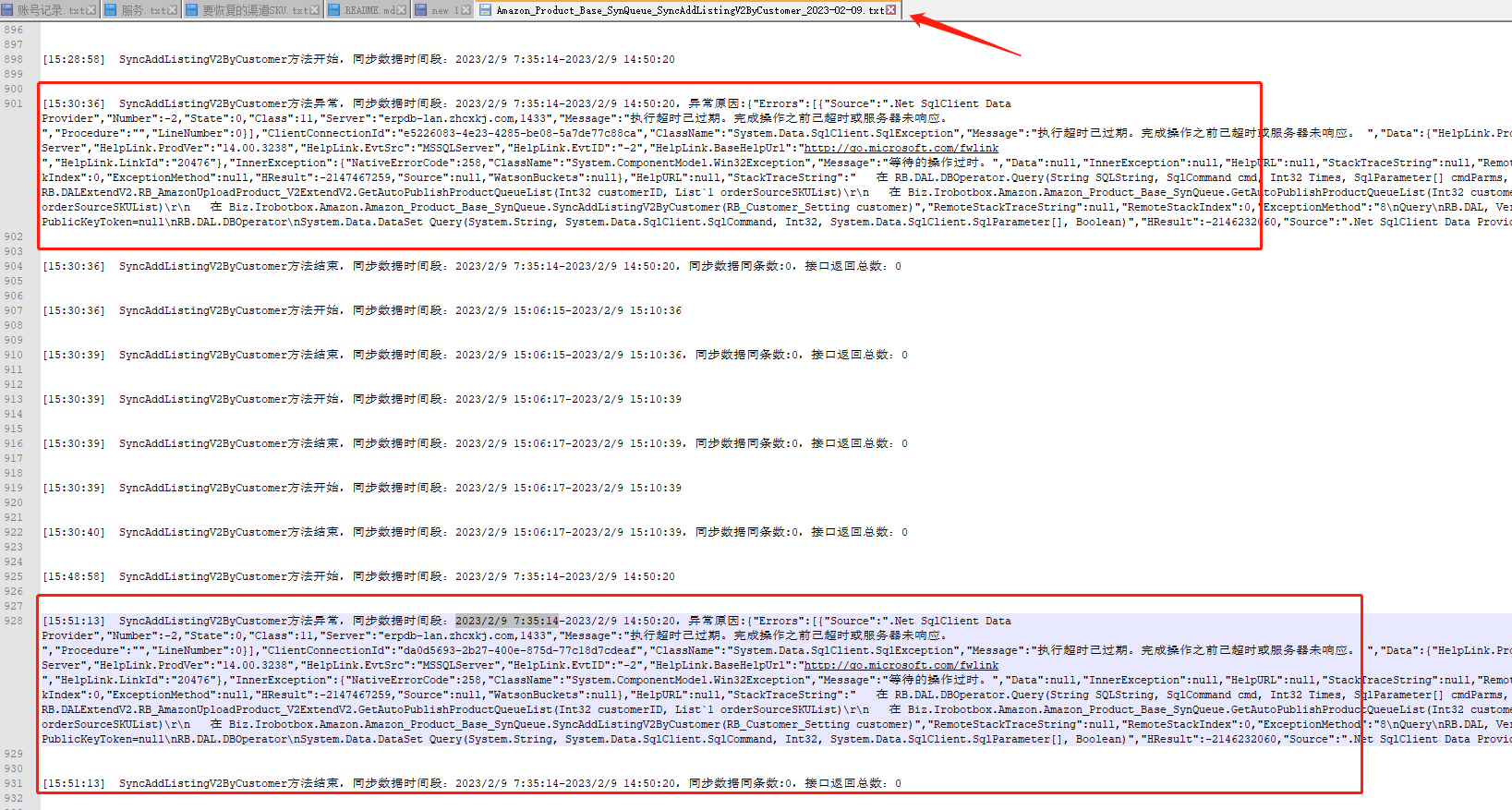Image resolution: width=1512 pixels, height=810 pixels.
Task: Click line number 928 in the margin
Action: pos(14,621)
